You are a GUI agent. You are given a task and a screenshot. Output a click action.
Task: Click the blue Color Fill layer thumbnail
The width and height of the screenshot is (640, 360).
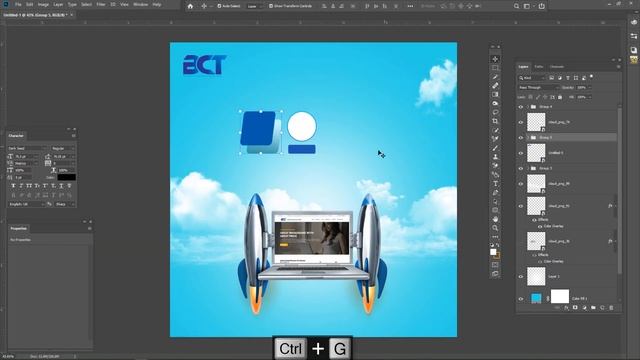coord(536,298)
